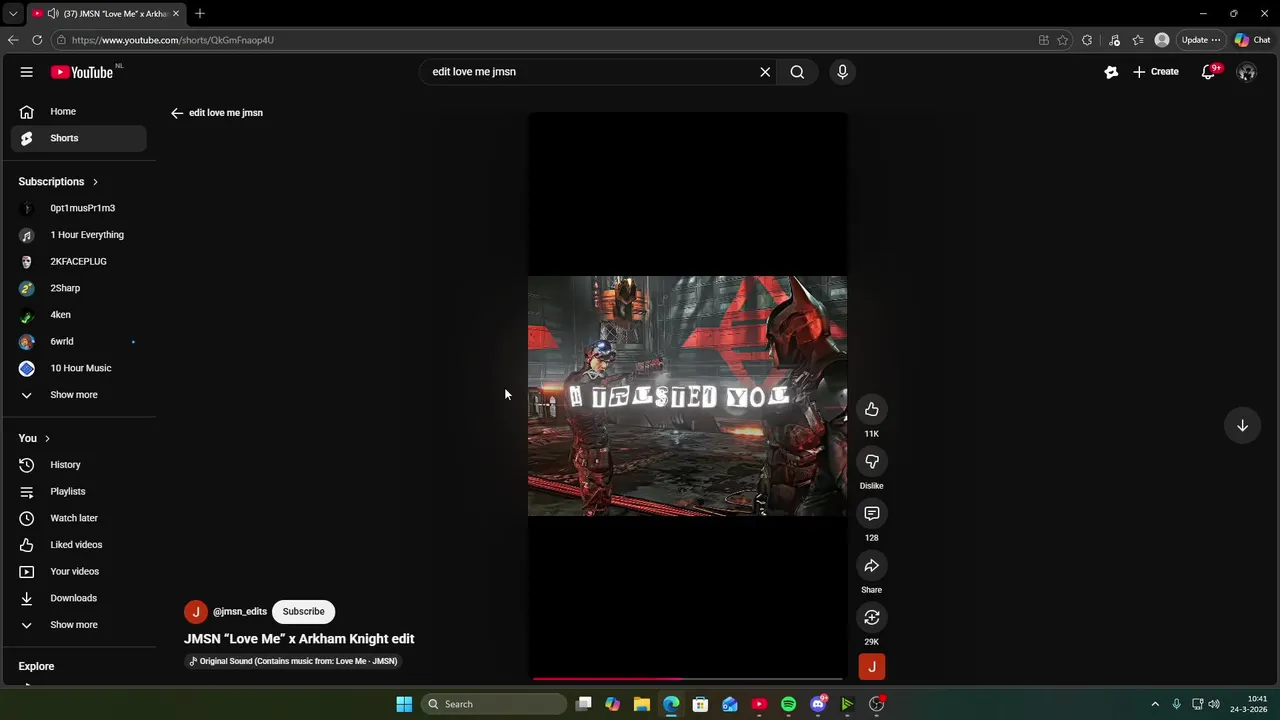The width and height of the screenshot is (1280, 720).
Task: Show hidden system tray icons
Action: pyautogui.click(x=1155, y=704)
